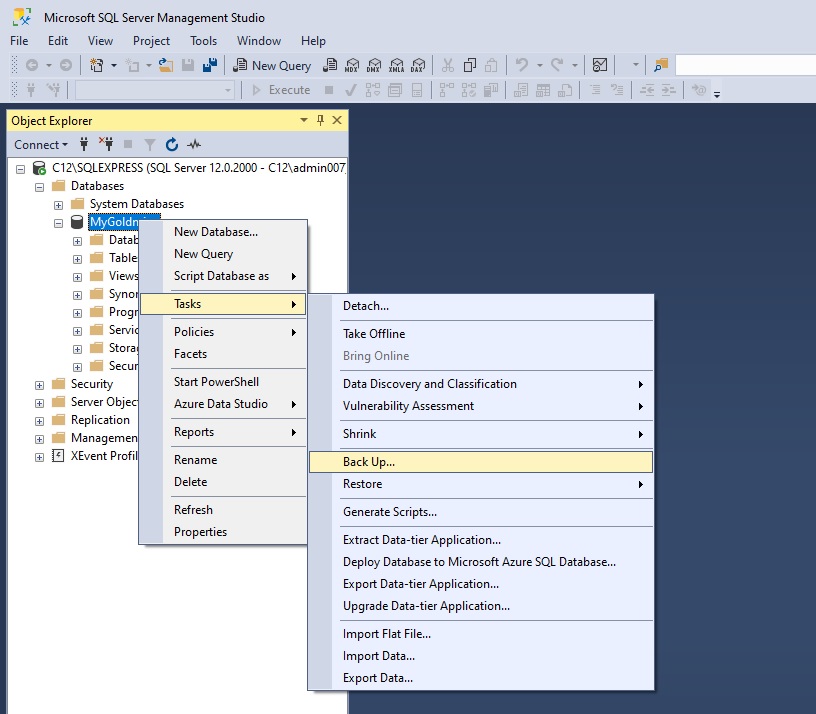This screenshot has width=816, height=714.
Task: Open Vulnerability Assessment submenu
Action: [x=480, y=406]
